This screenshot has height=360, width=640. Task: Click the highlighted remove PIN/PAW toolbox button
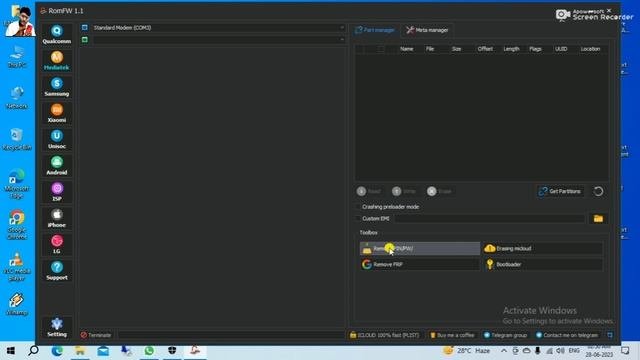click(x=420, y=248)
